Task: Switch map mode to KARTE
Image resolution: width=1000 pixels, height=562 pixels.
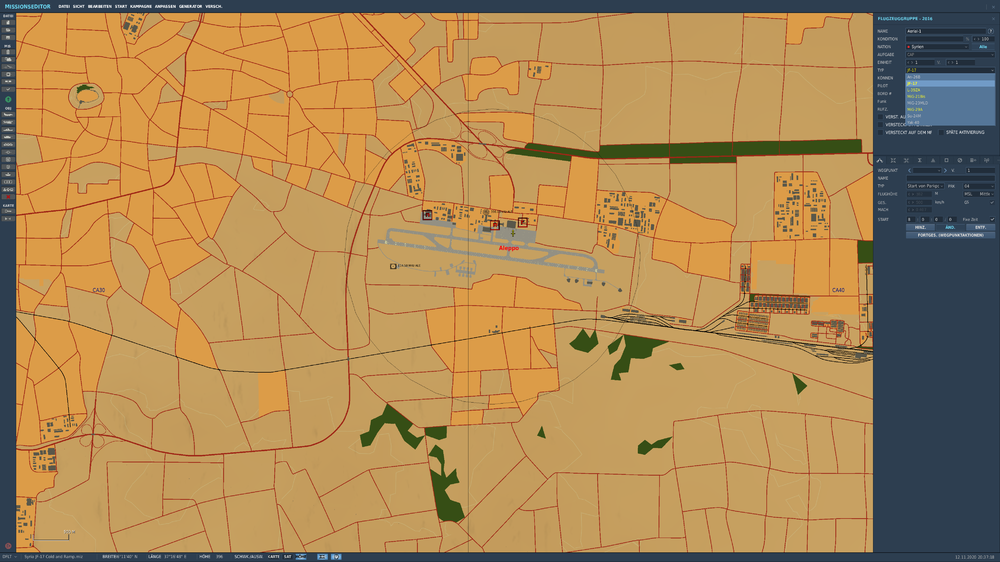Action: click(274, 557)
